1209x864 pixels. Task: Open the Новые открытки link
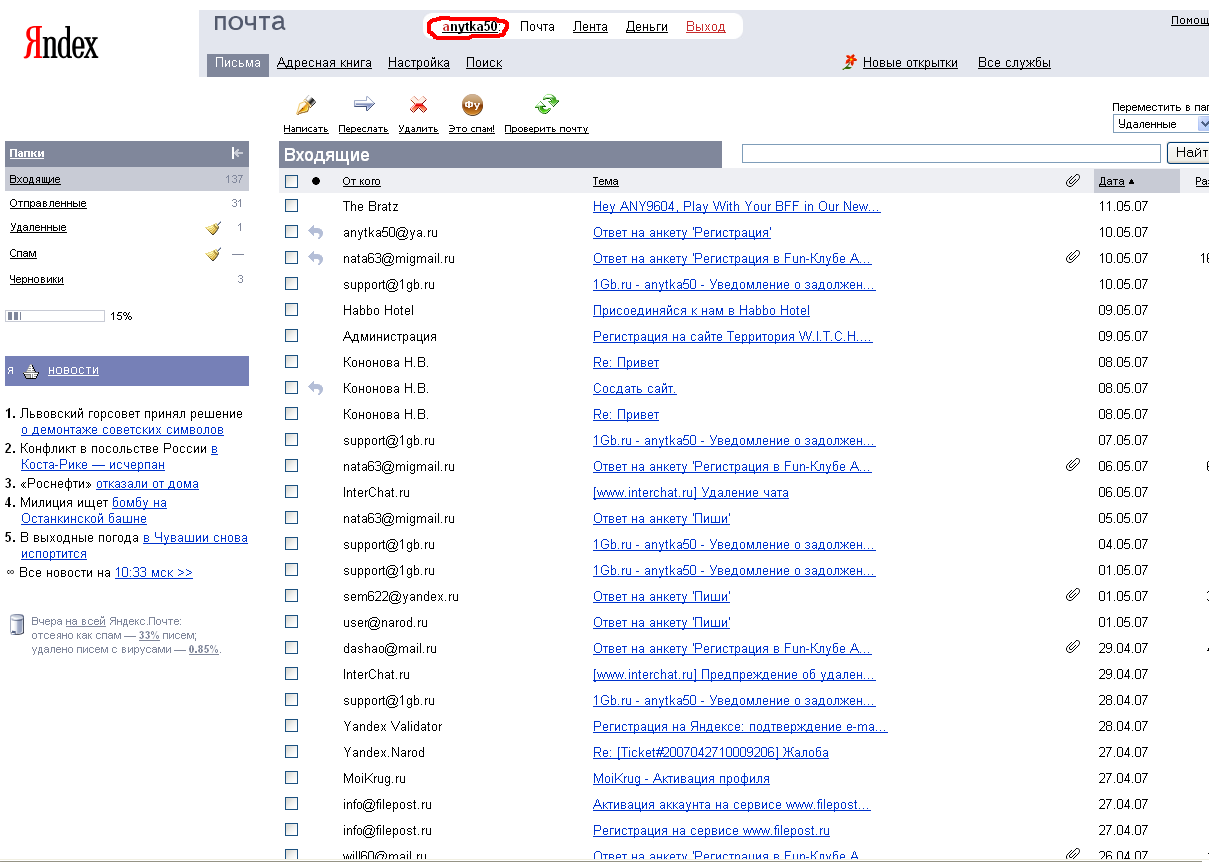click(x=910, y=63)
